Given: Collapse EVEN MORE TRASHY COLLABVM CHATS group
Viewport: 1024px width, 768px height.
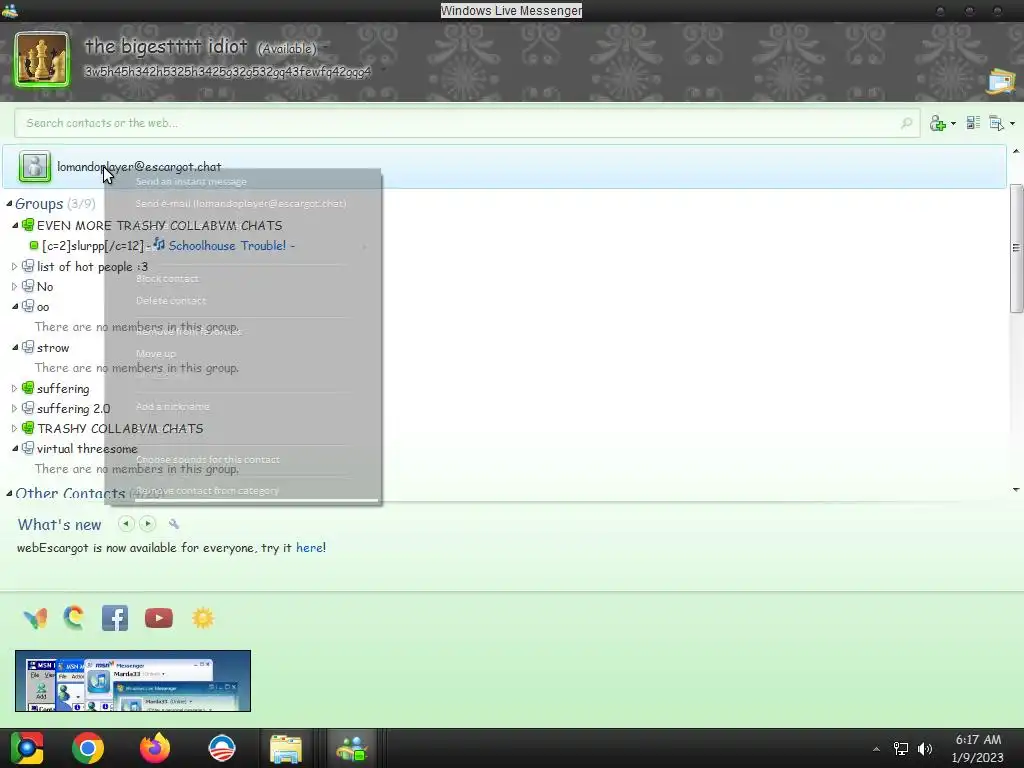Looking at the screenshot, I should [x=14, y=225].
